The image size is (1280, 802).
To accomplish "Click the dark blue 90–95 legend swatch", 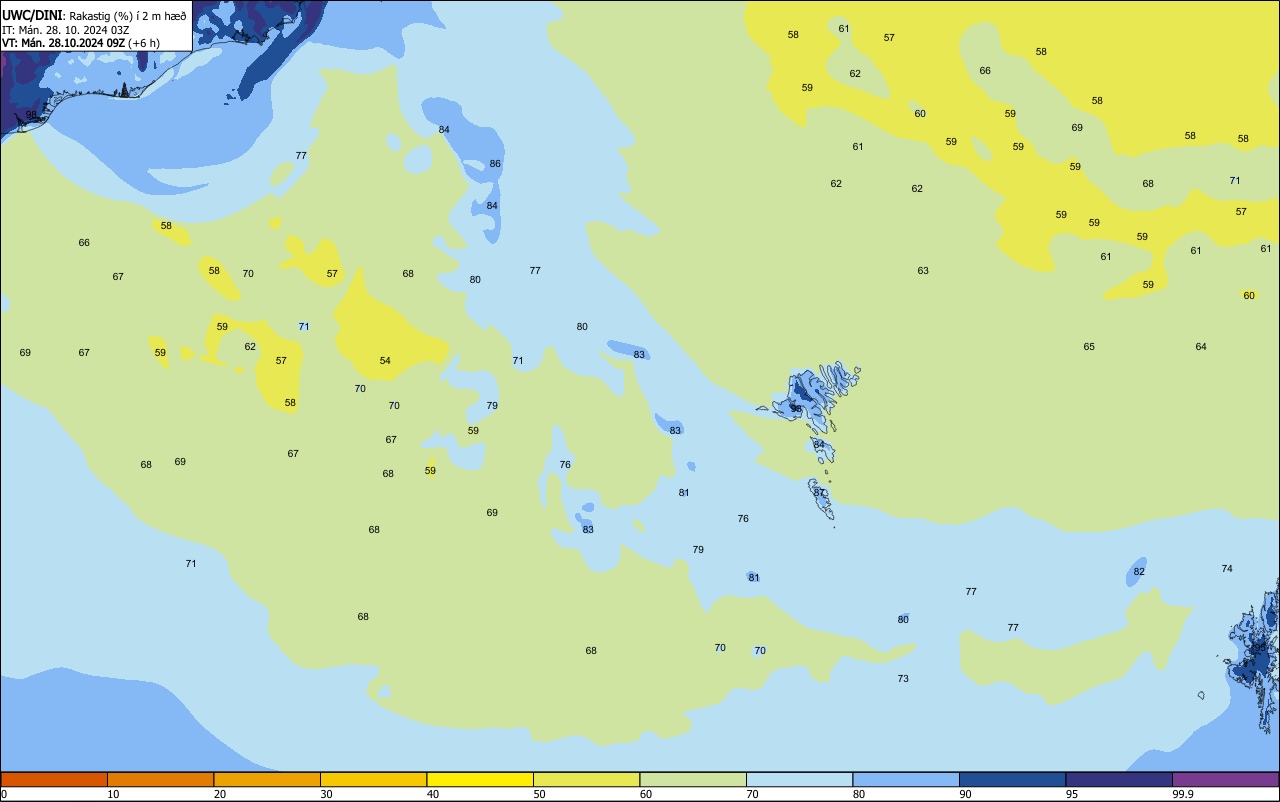I will point(1012,779).
